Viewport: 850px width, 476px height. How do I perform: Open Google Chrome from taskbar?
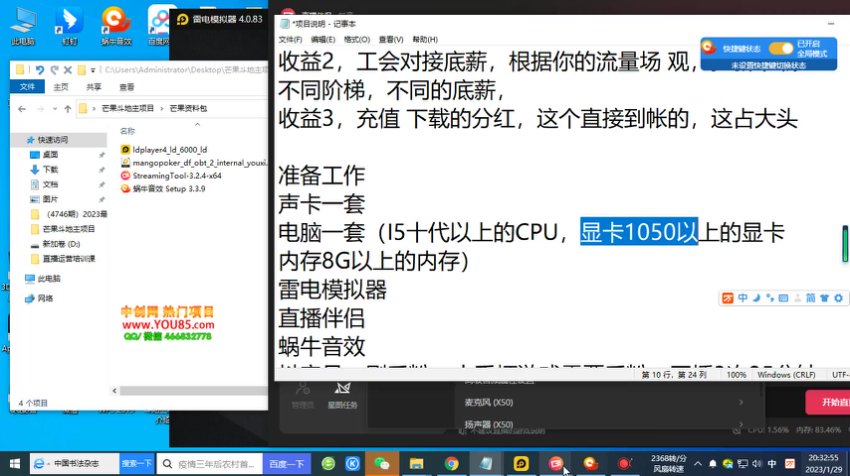[451, 464]
